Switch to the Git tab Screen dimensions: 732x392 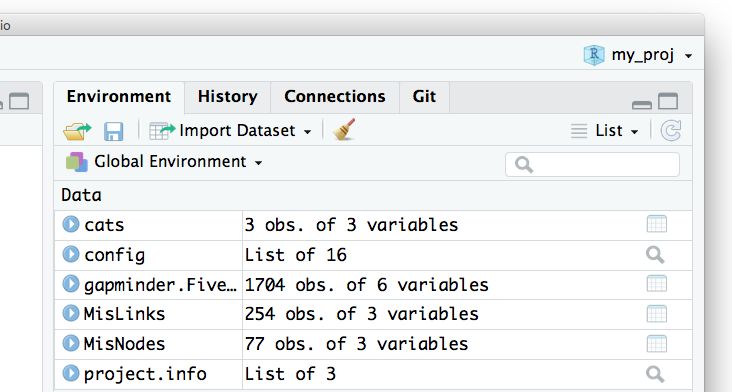[424, 97]
